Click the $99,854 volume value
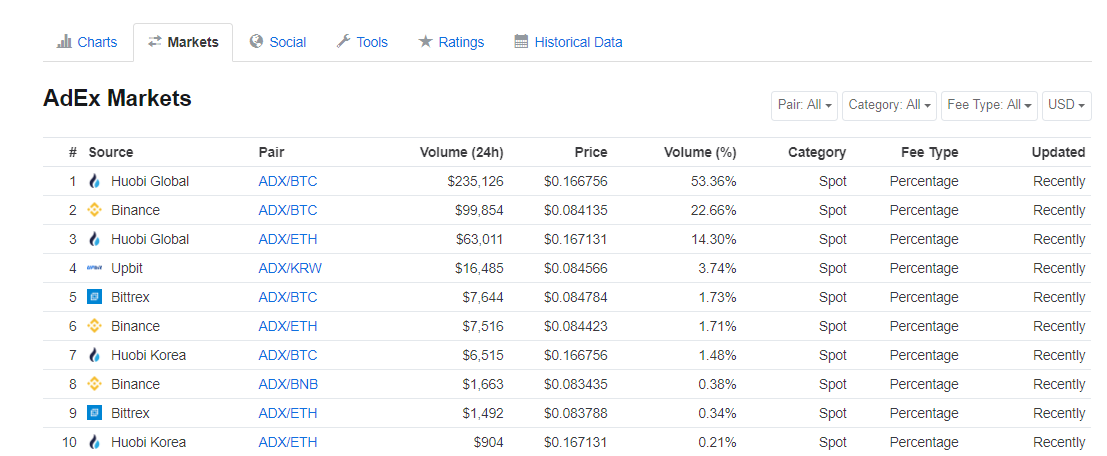Image resolution: width=1107 pixels, height=456 pixels. [479, 210]
